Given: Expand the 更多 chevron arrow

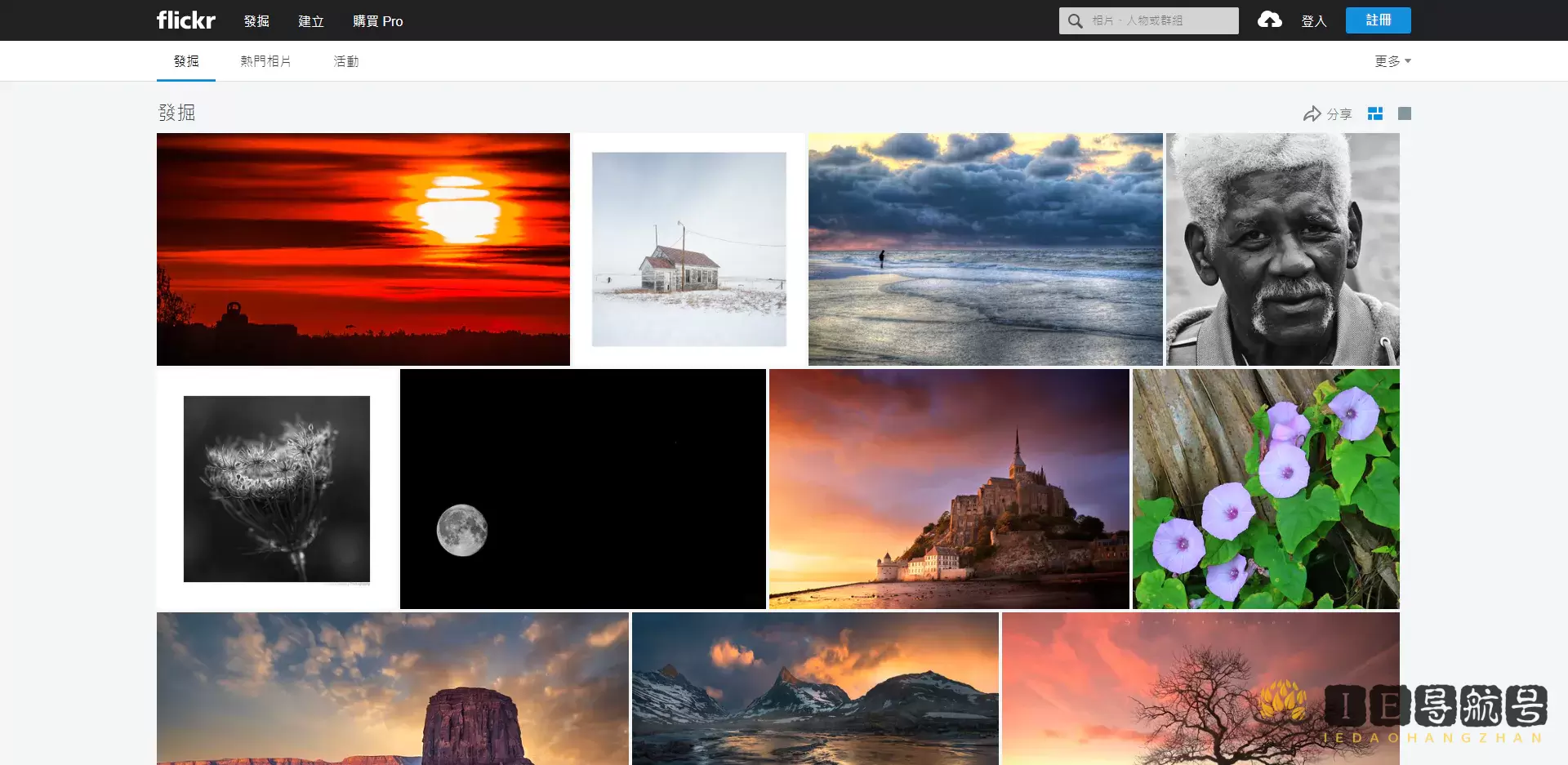Looking at the screenshot, I should (x=1409, y=60).
